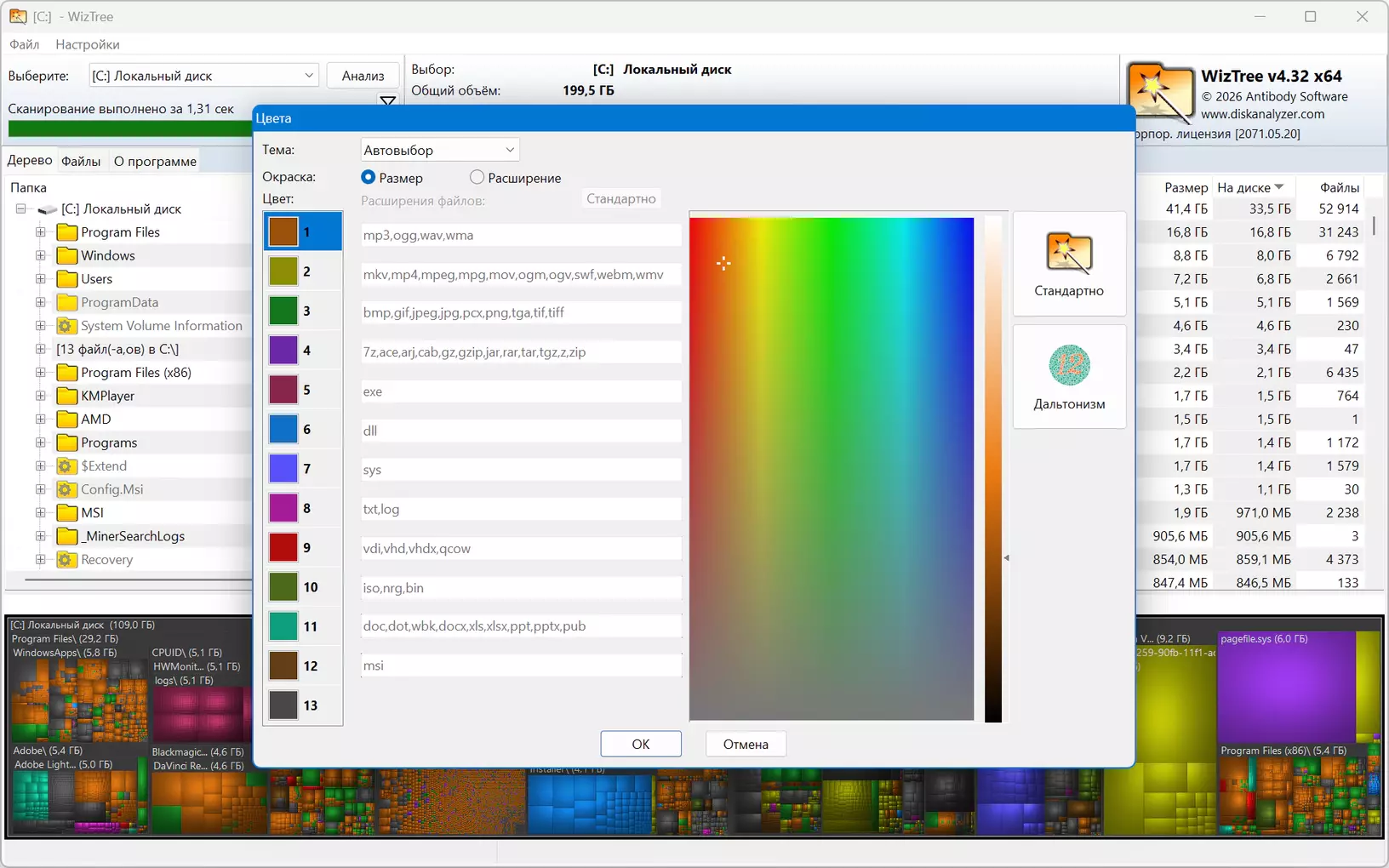Image resolution: width=1389 pixels, height=868 pixels.
Task: Select color swatch 6 (blue)
Action: [x=283, y=429]
